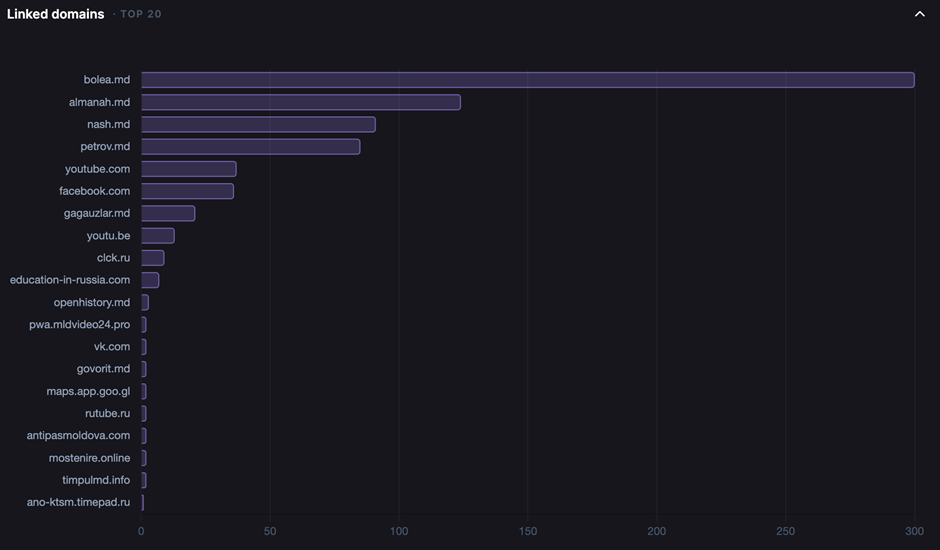940x550 pixels.
Task: Click the maps.app.goo.gl label
Action: click(88, 391)
